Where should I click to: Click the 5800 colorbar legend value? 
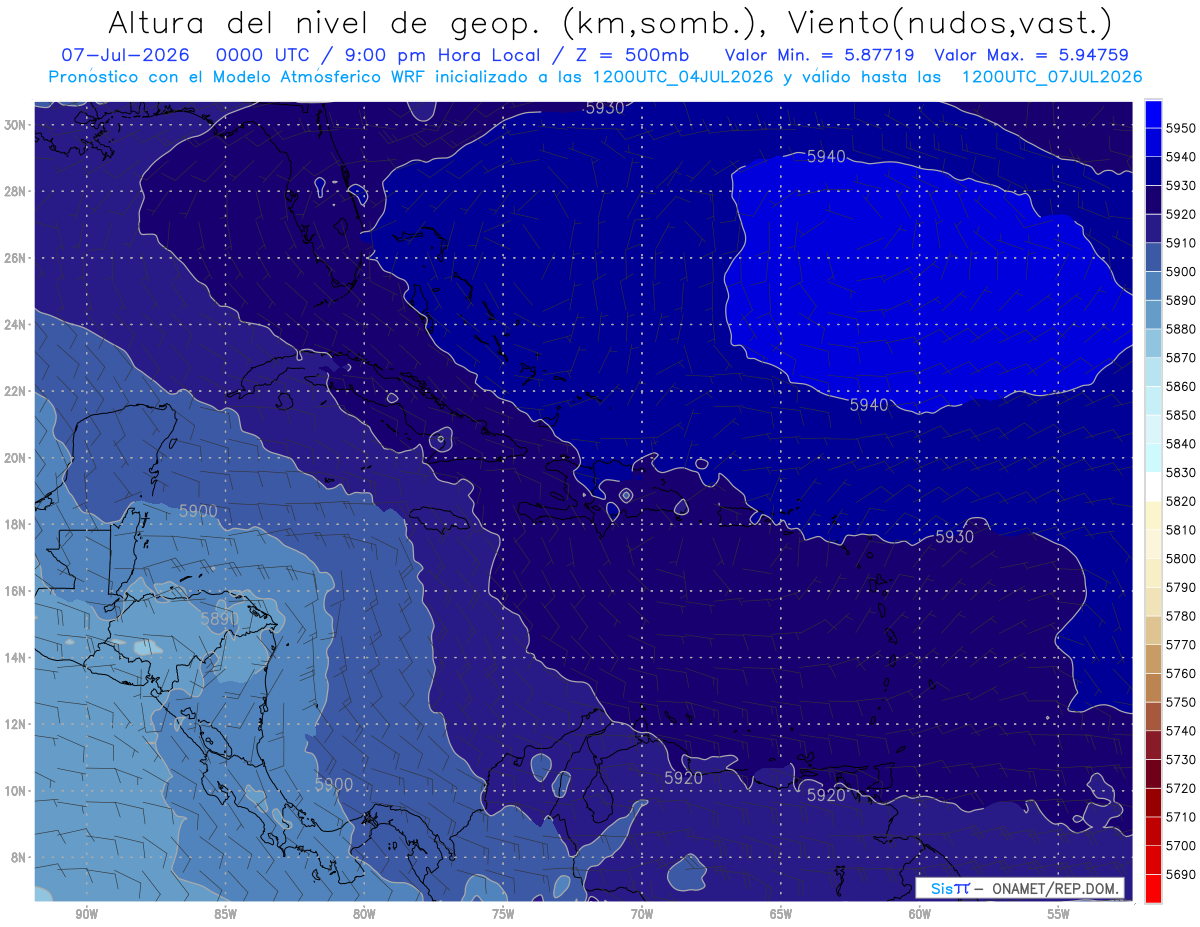coord(1180,558)
